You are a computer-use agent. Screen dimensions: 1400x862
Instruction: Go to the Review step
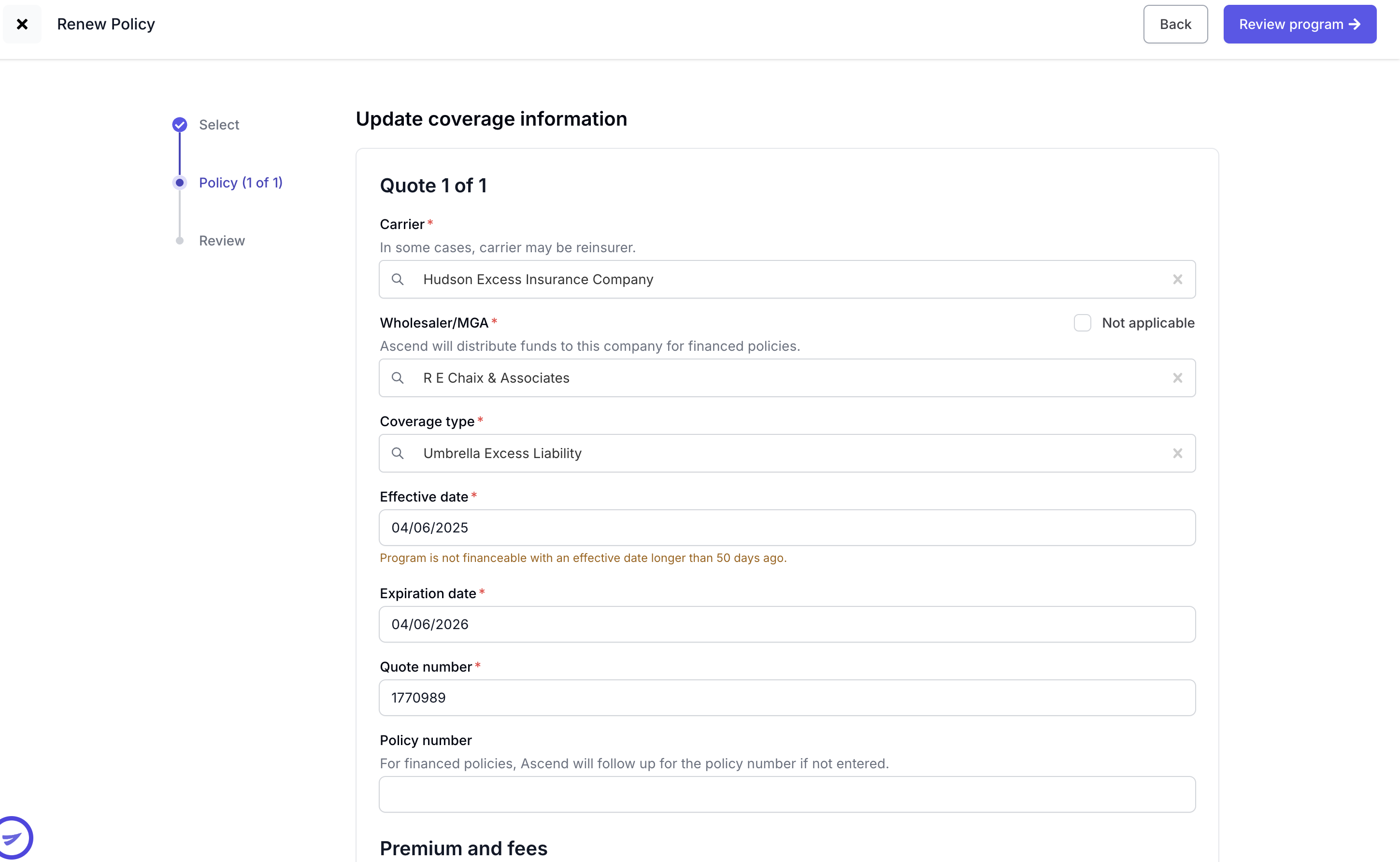(222, 241)
